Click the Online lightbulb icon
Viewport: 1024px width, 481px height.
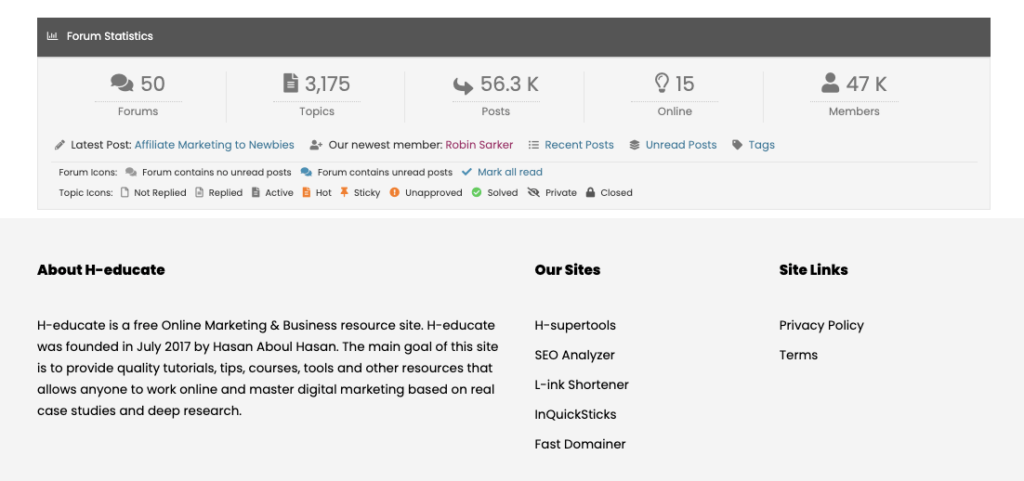[661, 84]
